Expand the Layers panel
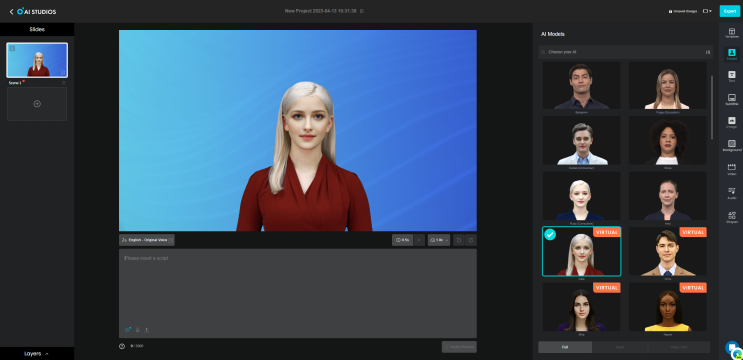 (36, 353)
